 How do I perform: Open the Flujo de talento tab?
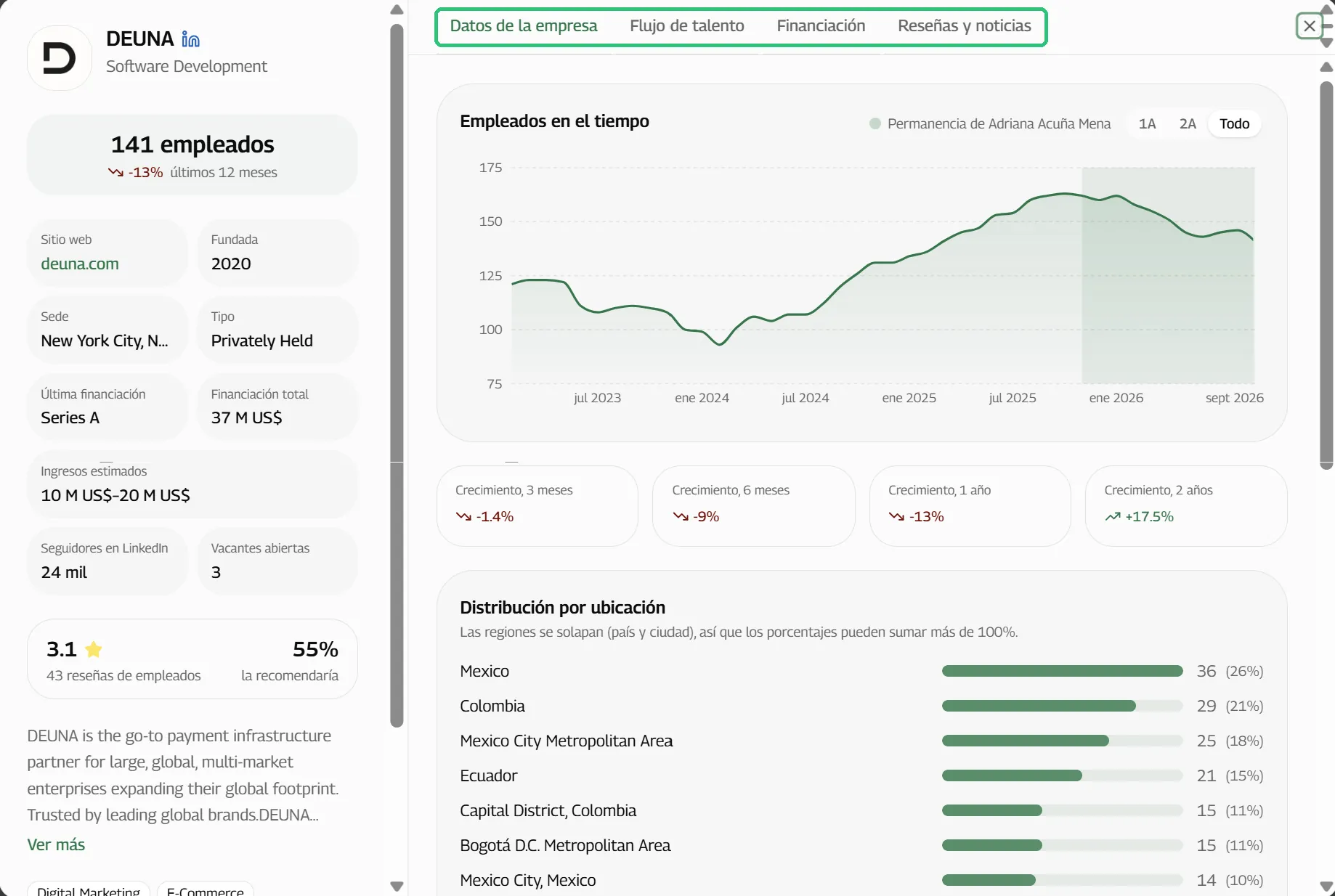[x=687, y=26]
